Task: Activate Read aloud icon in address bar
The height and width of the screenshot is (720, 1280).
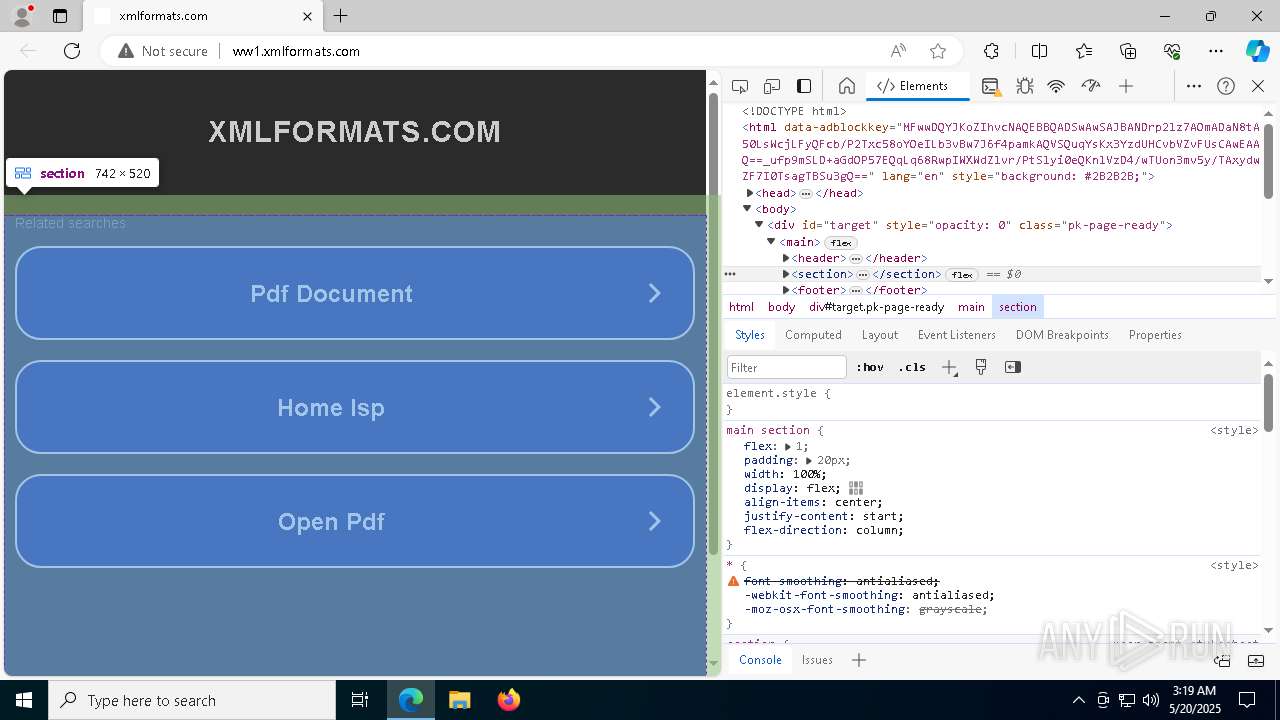Action: [898, 51]
